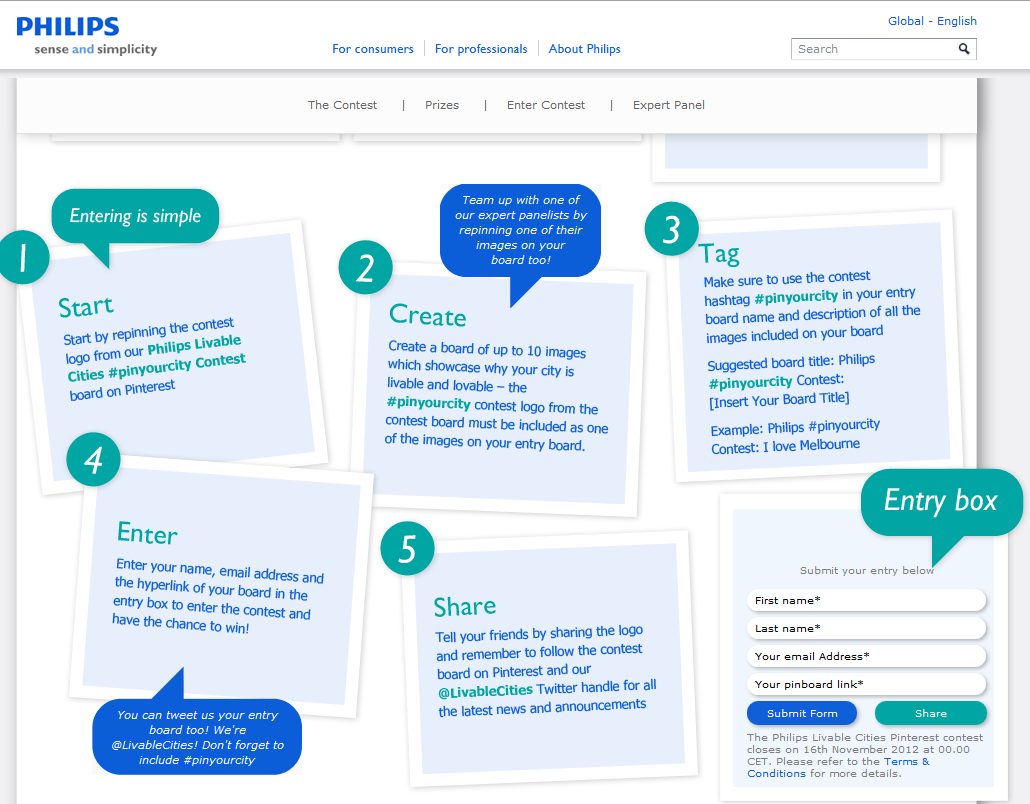The width and height of the screenshot is (1030, 804).
Task: Click the number 3 step circle
Action: 672,228
